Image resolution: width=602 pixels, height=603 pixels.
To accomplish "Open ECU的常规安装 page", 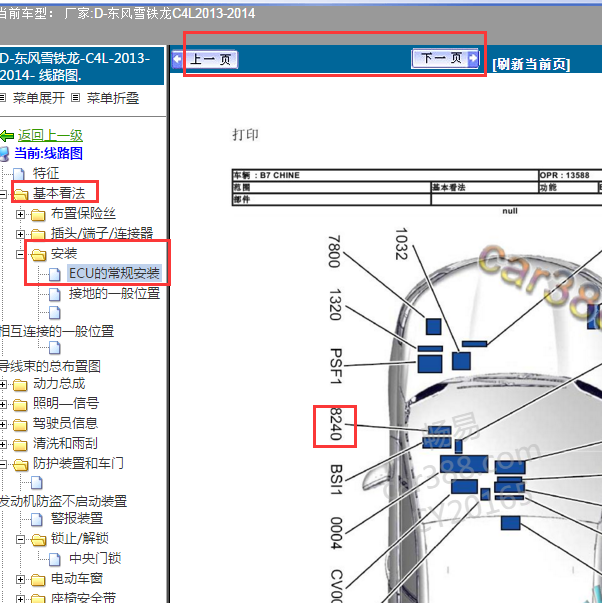I will click(114, 273).
